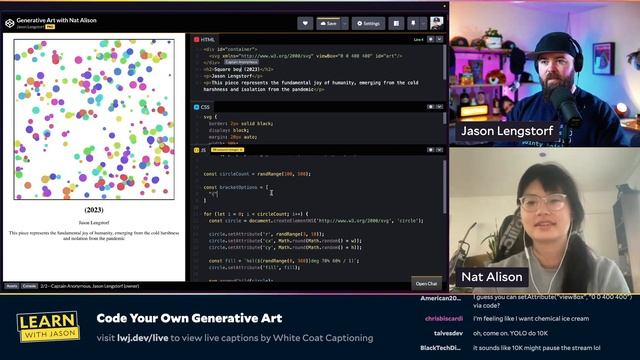This screenshot has height=360, width=640.
Task: Click the Assets button in footer
Action: pos(11,286)
